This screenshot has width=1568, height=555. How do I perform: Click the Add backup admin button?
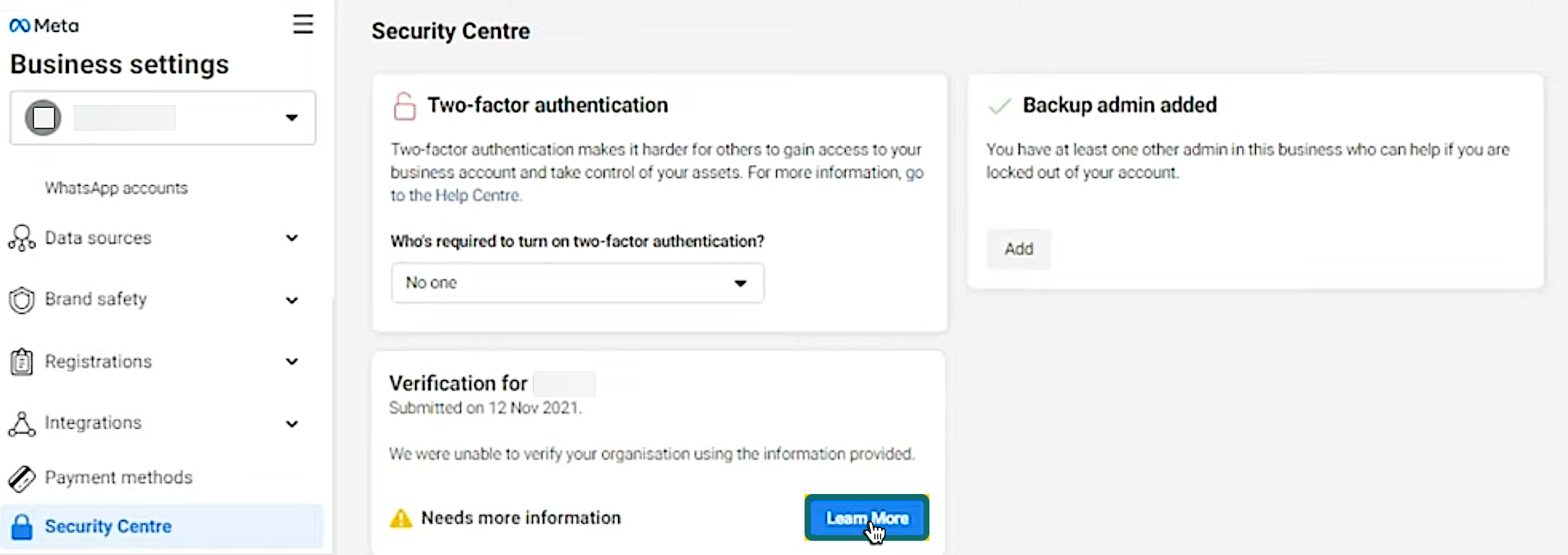tap(1018, 249)
